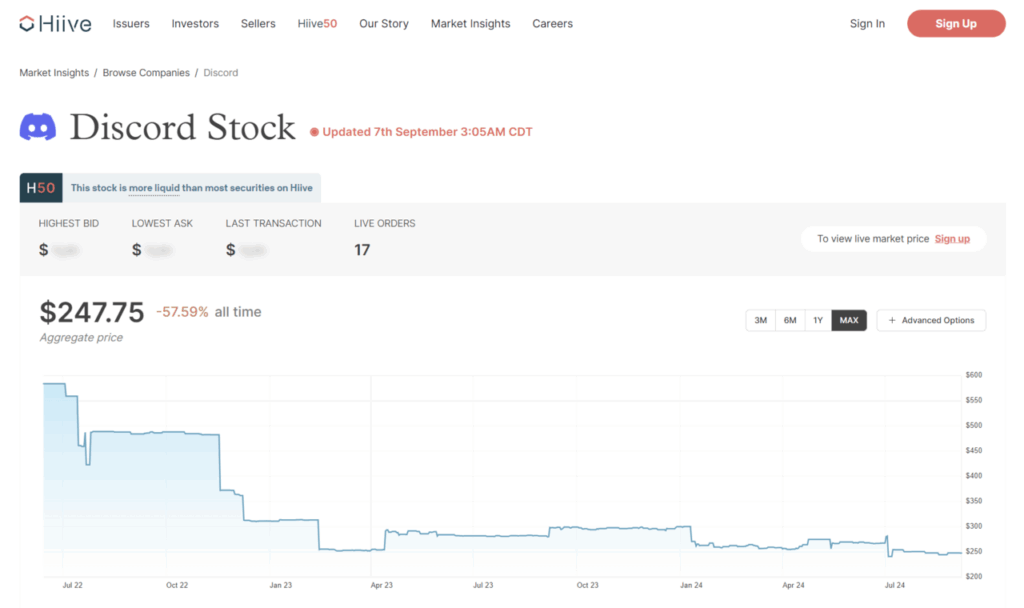Click the Jul 23 axis label
The image size is (1024, 608).
click(x=483, y=585)
